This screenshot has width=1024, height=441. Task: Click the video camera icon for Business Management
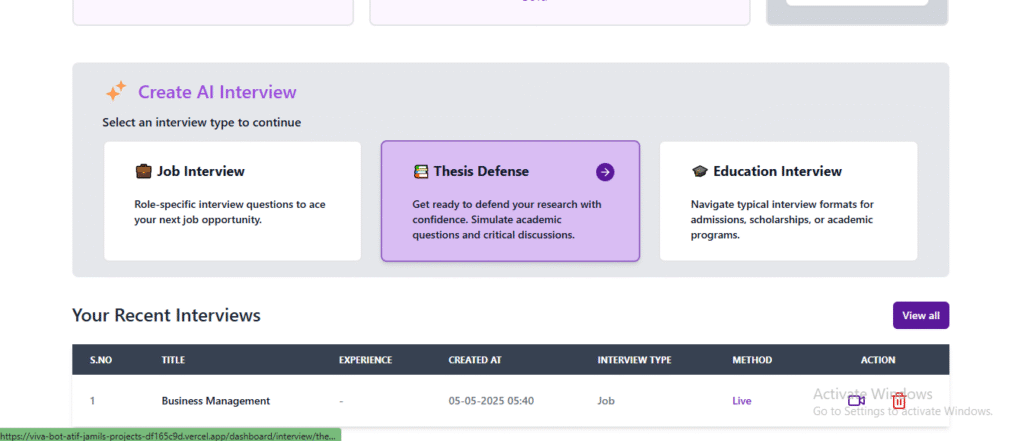855,401
